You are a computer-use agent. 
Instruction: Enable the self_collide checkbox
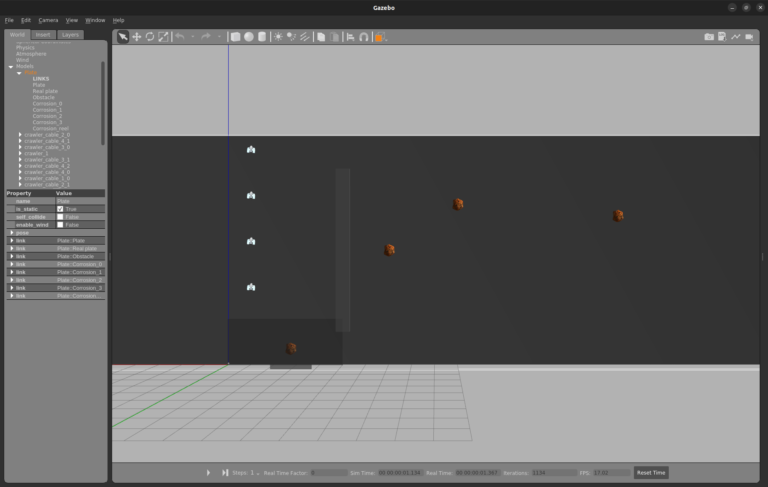[x=60, y=217]
